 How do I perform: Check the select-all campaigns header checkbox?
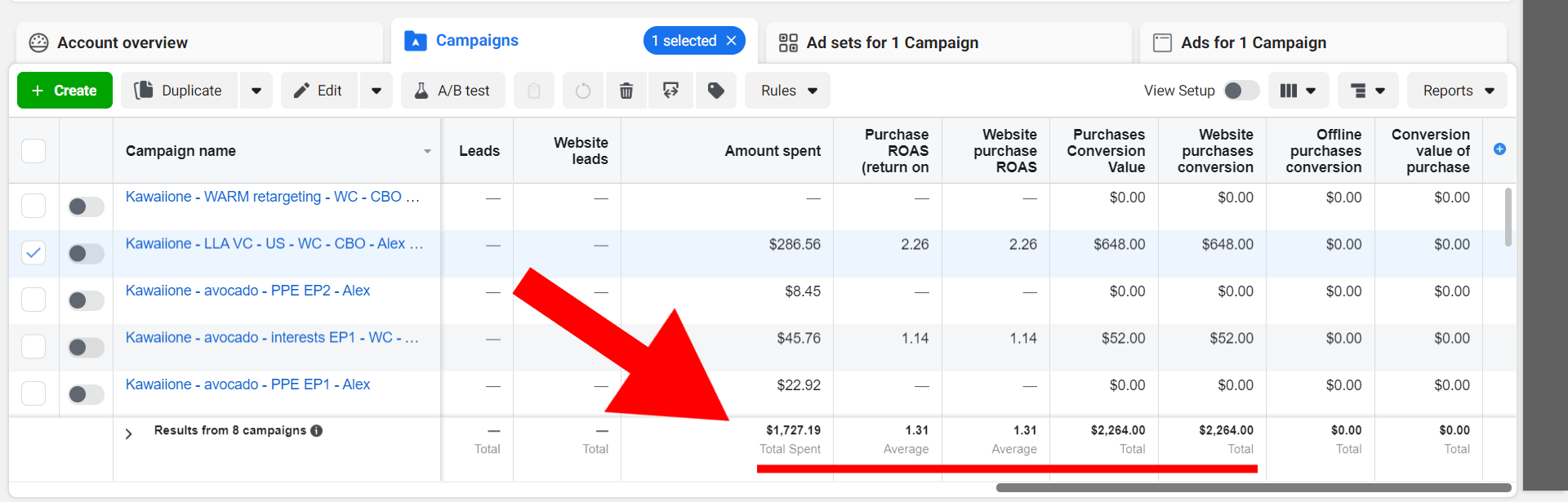click(33, 151)
